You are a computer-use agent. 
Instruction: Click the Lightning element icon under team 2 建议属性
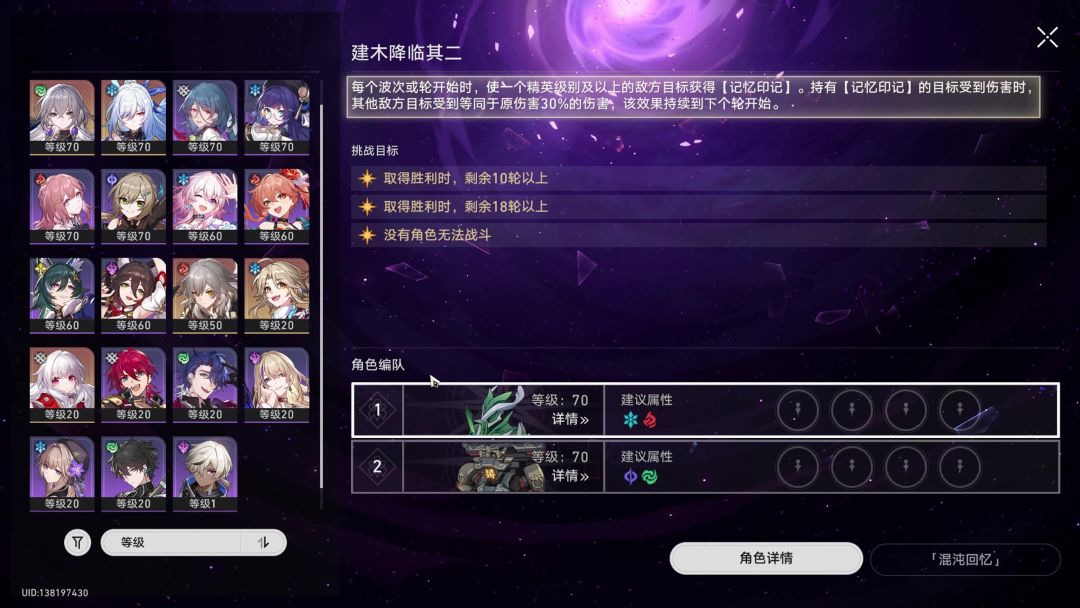pyautogui.click(x=630, y=476)
